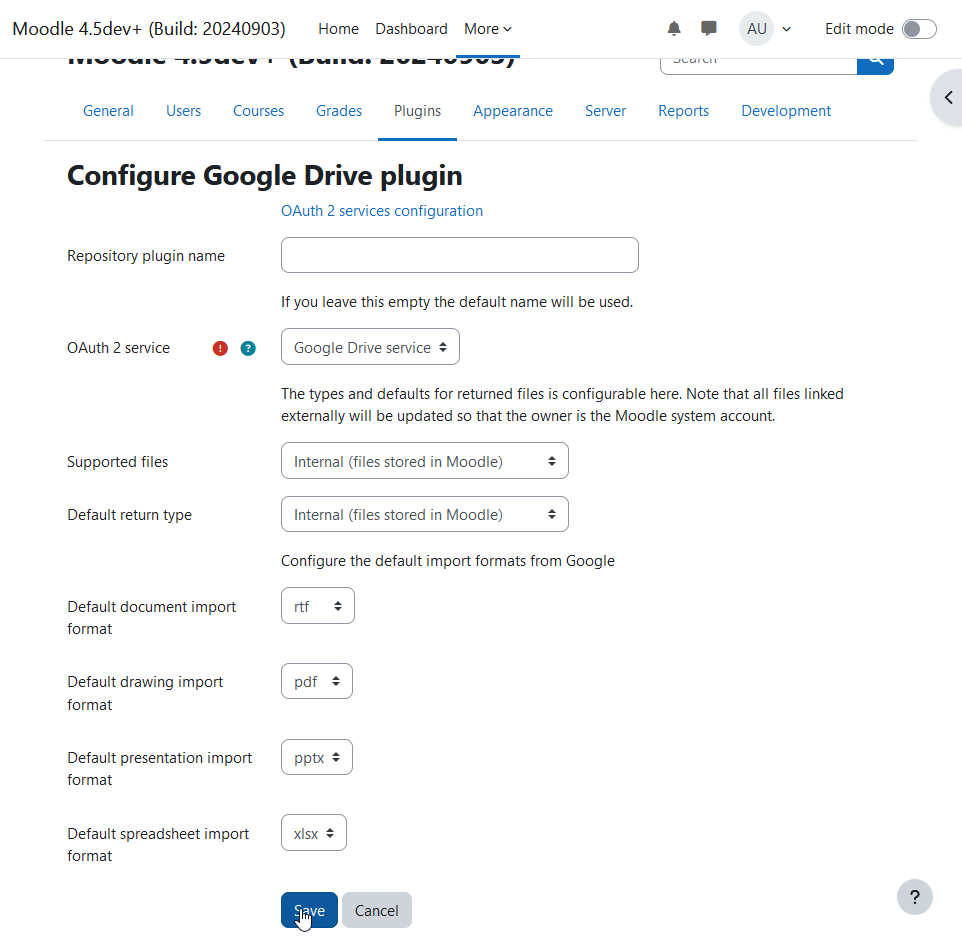
Task: Go to Home in top navigation
Action: 338,29
